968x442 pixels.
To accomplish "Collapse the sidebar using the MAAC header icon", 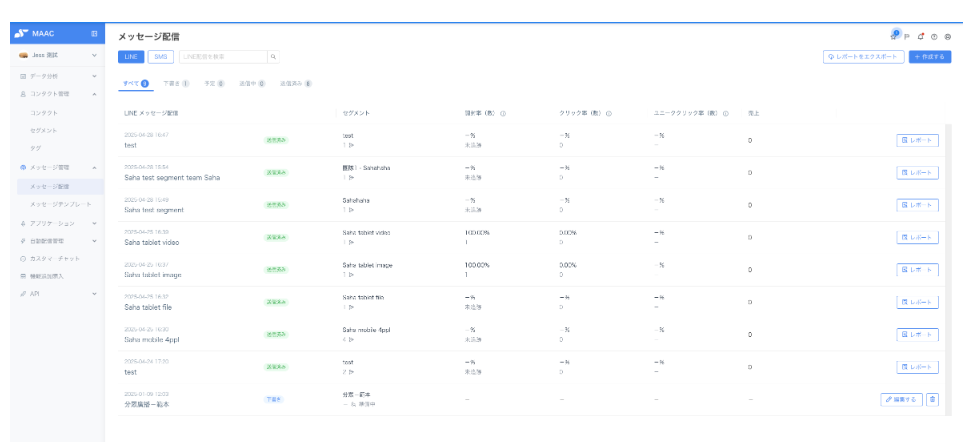I will 94,35.
